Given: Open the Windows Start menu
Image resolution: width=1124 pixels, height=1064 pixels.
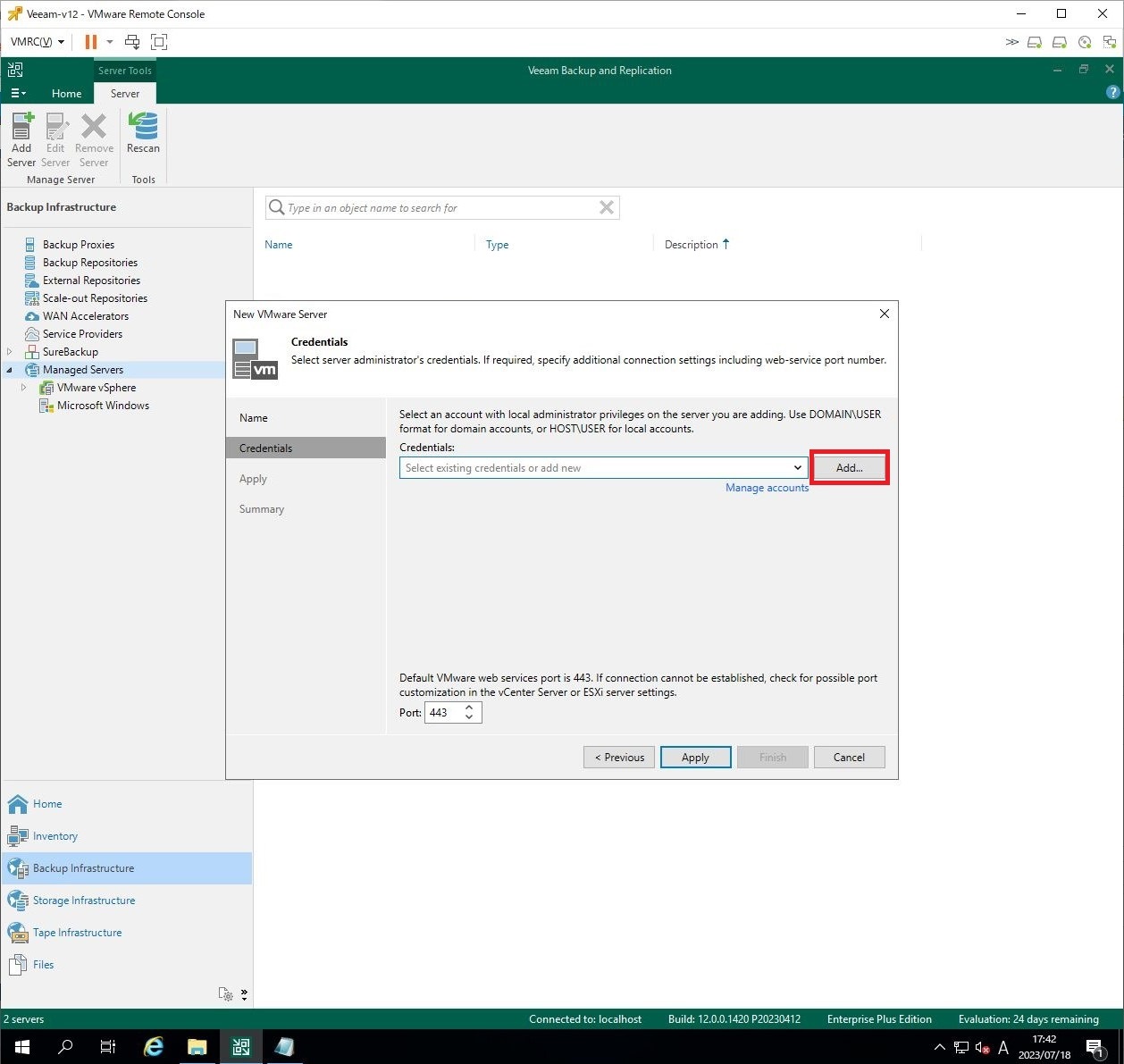Looking at the screenshot, I should pos(21,1047).
